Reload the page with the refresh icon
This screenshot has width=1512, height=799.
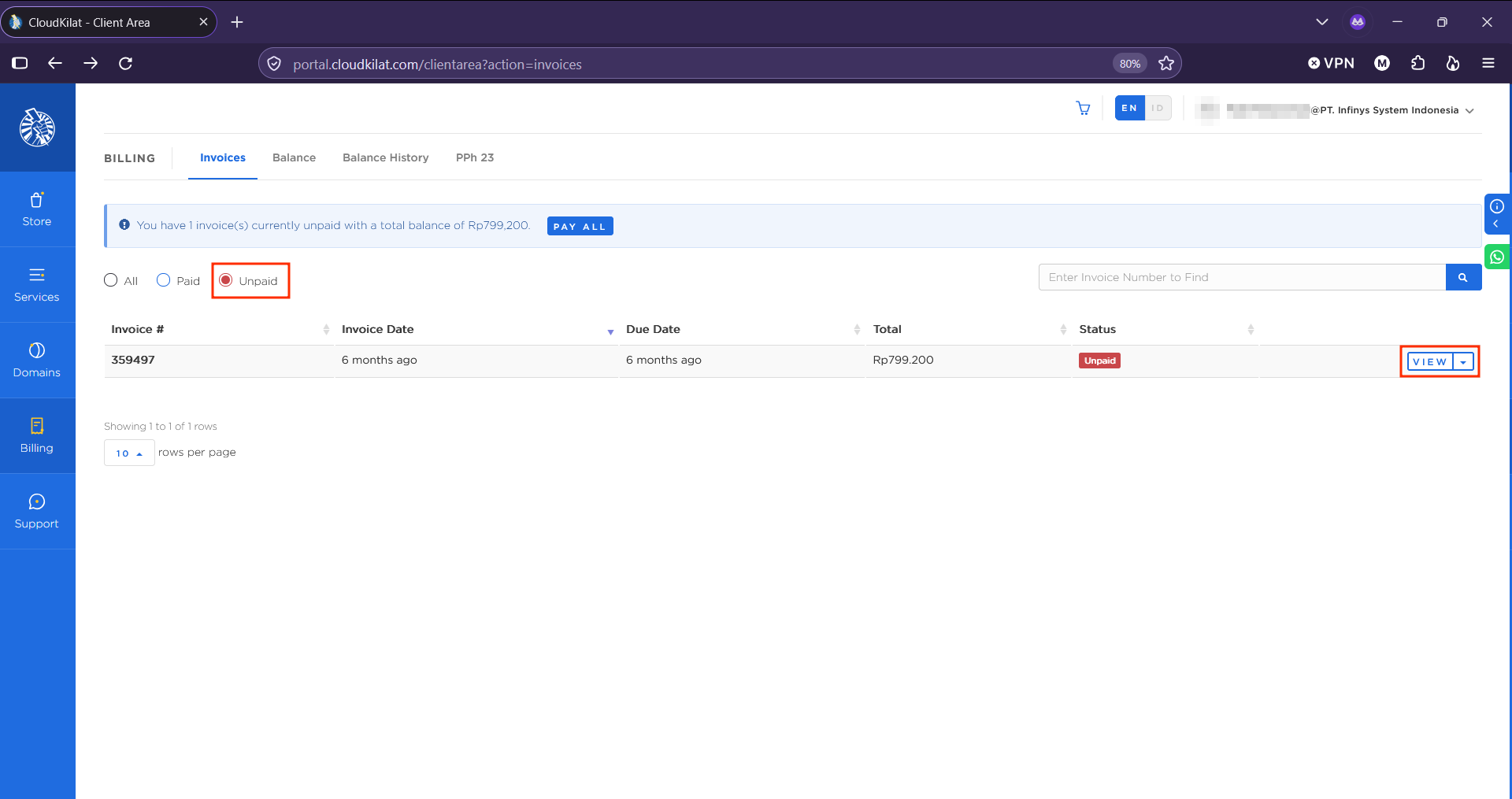[125, 64]
